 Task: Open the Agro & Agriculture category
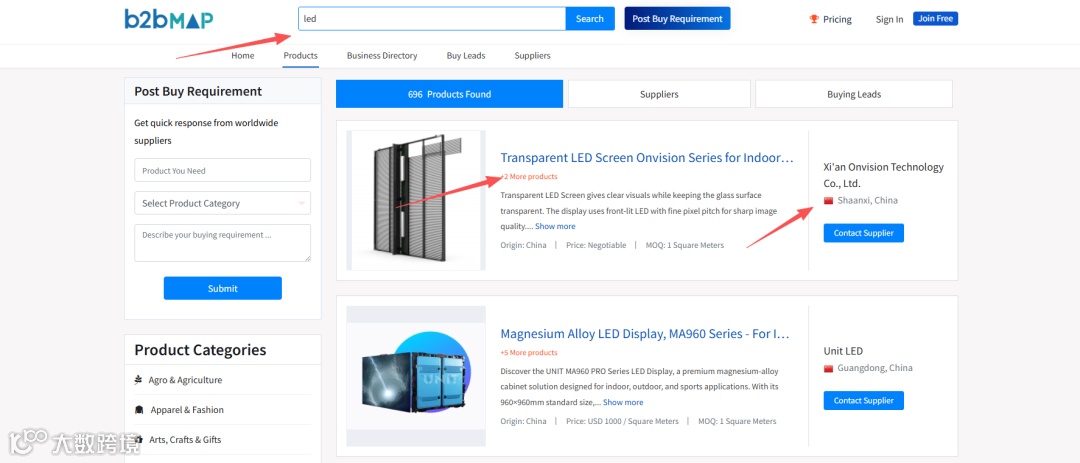(185, 380)
